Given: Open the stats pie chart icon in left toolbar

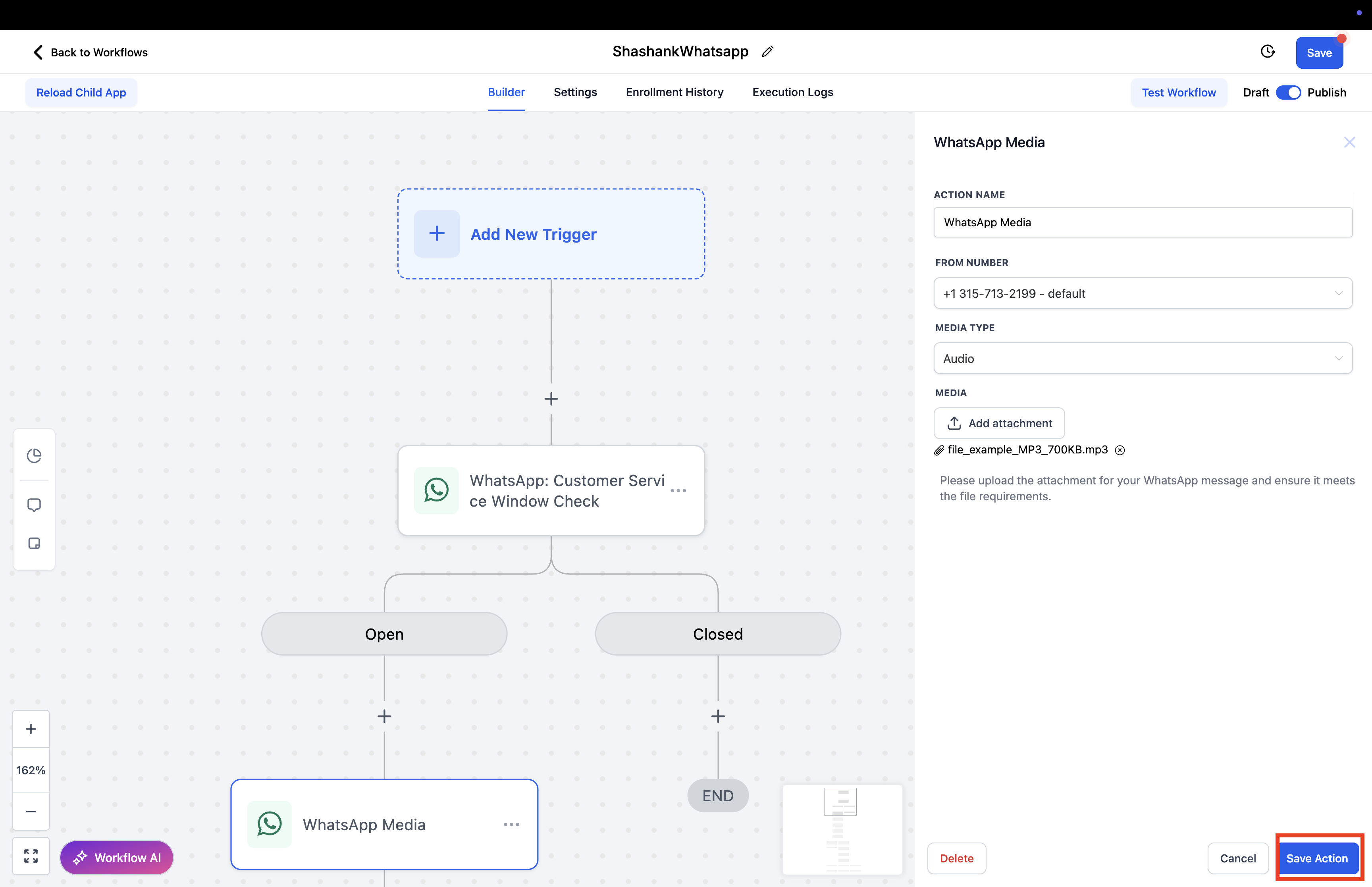Looking at the screenshot, I should (34, 455).
